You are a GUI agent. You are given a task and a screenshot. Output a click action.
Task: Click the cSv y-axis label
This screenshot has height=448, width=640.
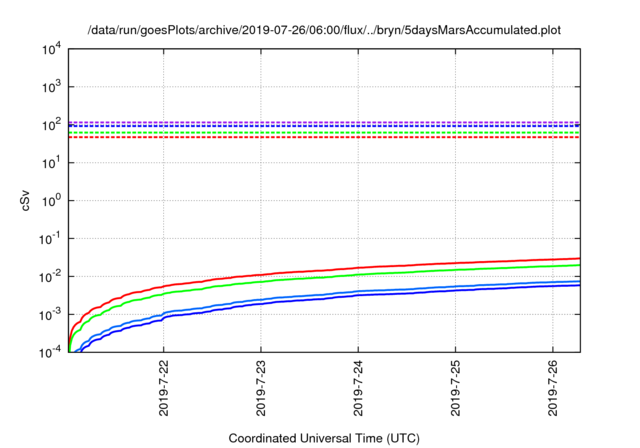click(25, 200)
